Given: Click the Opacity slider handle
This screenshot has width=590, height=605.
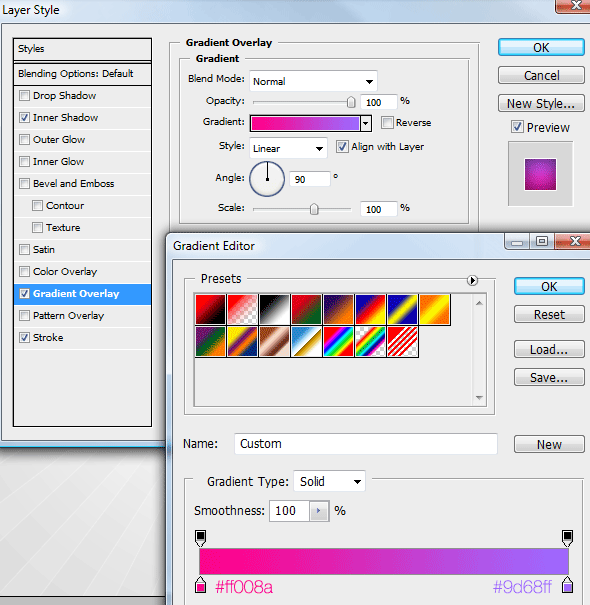Looking at the screenshot, I should 351,102.
